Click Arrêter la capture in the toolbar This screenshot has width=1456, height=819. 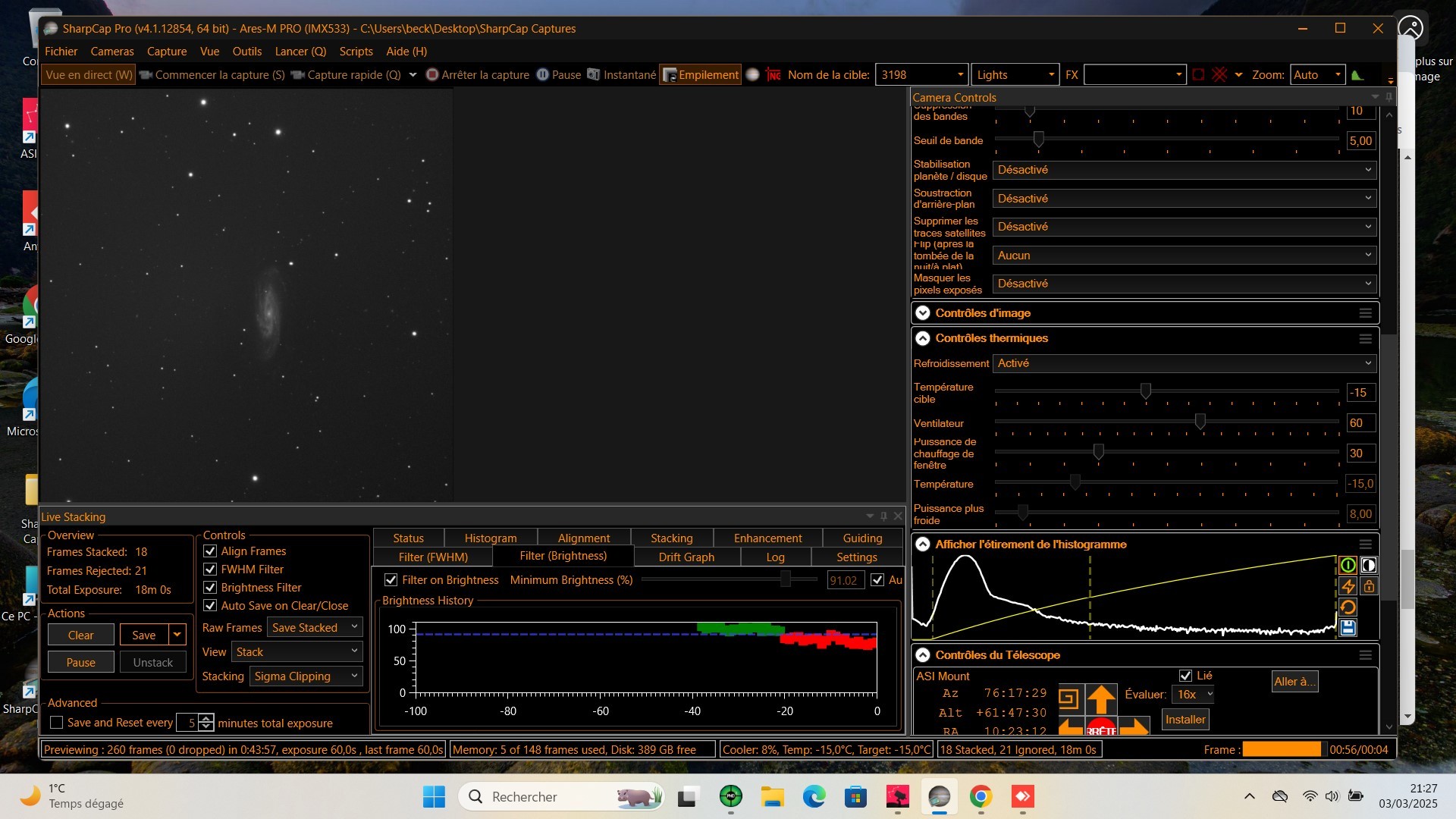(478, 74)
